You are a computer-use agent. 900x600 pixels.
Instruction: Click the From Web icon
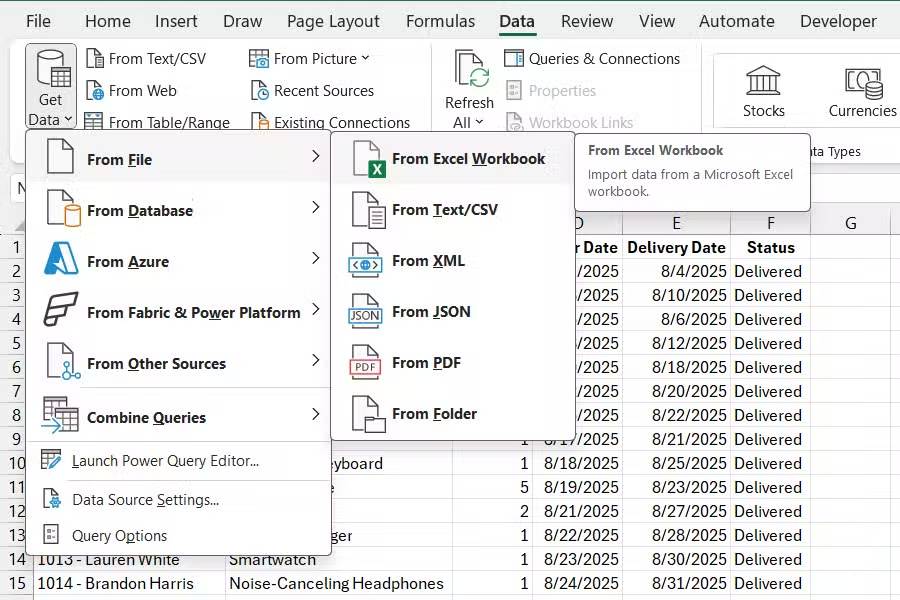tap(95, 91)
